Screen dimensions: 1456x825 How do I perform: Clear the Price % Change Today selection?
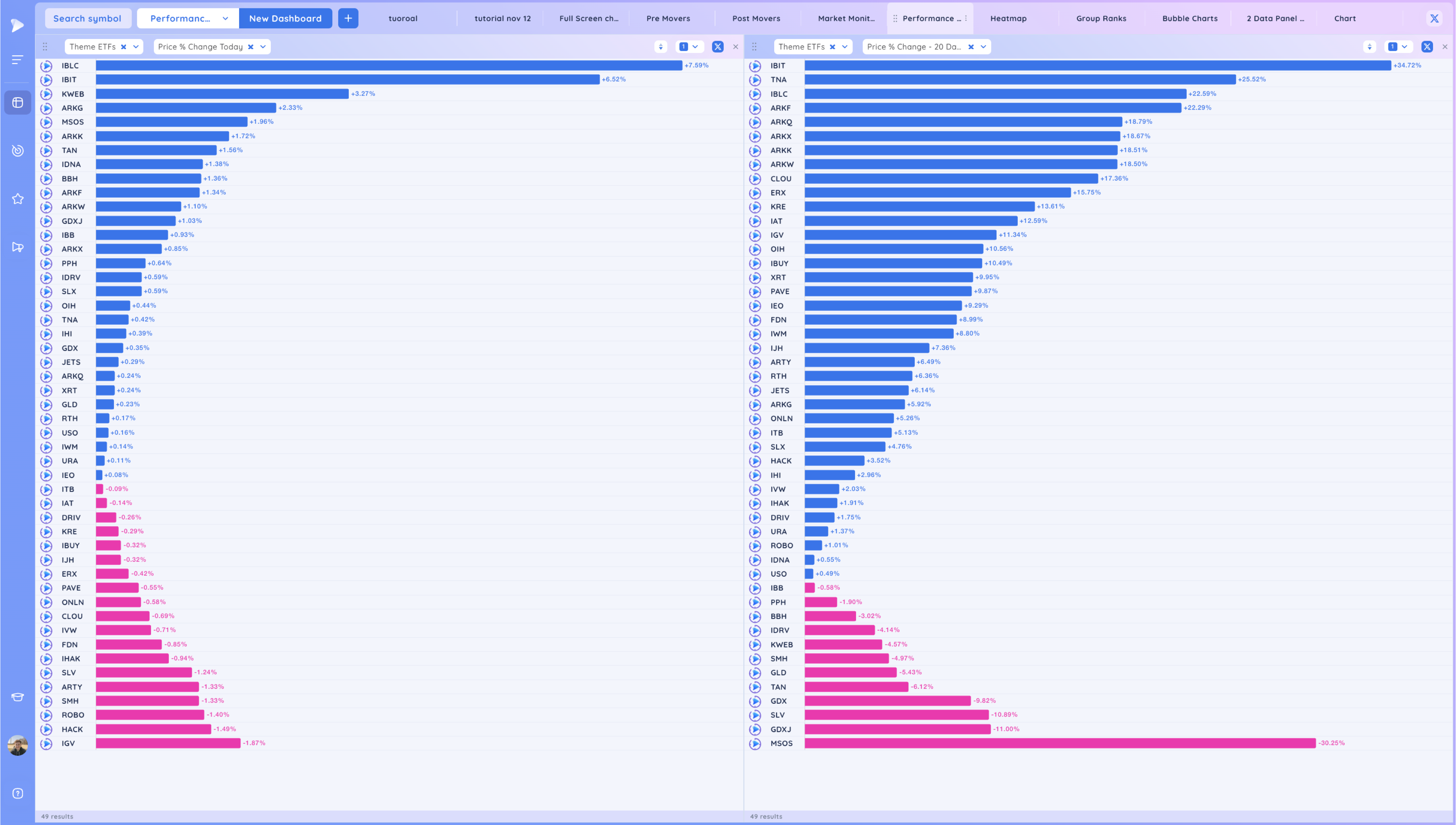tap(250, 47)
